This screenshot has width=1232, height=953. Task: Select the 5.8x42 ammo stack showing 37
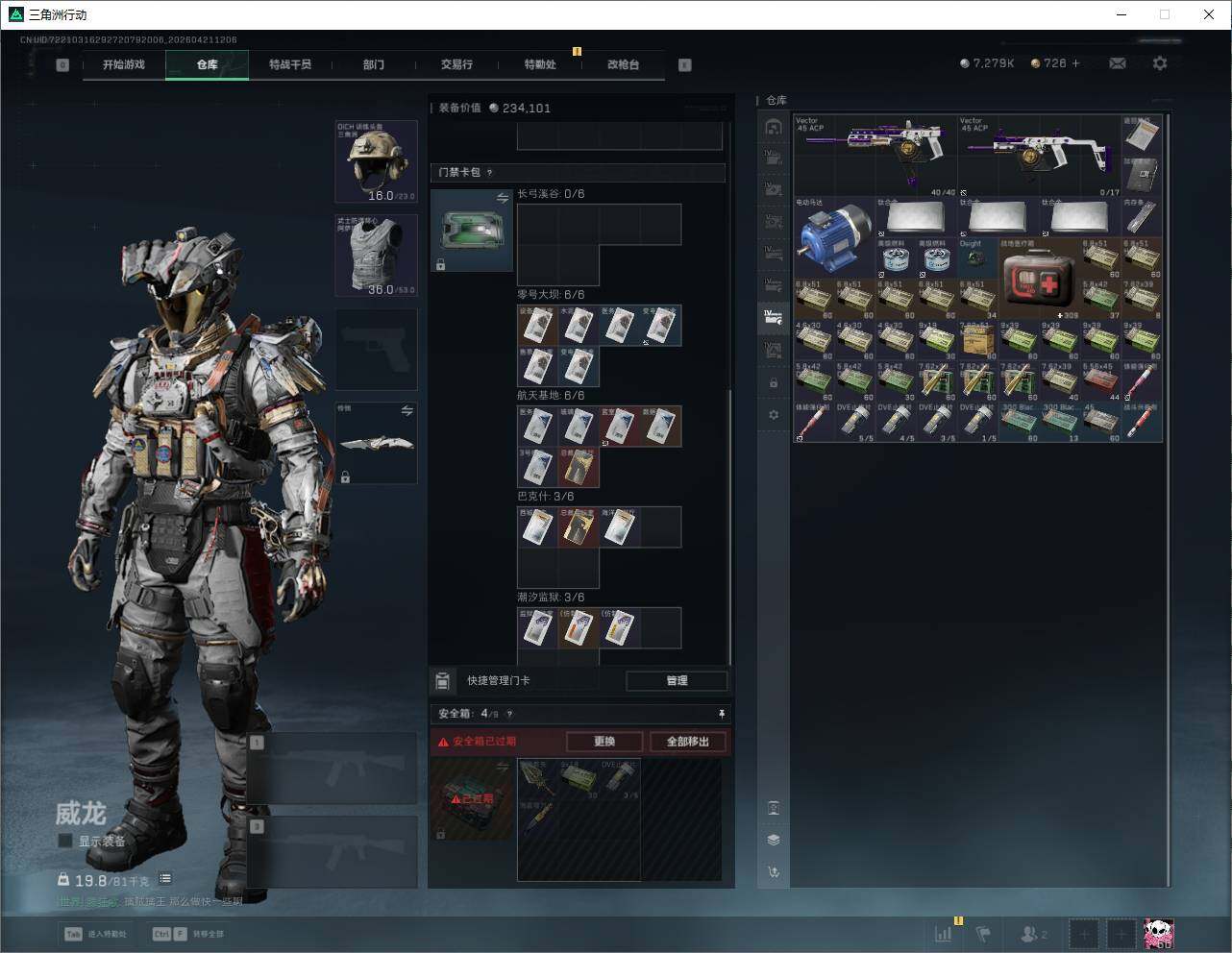coord(1100,299)
